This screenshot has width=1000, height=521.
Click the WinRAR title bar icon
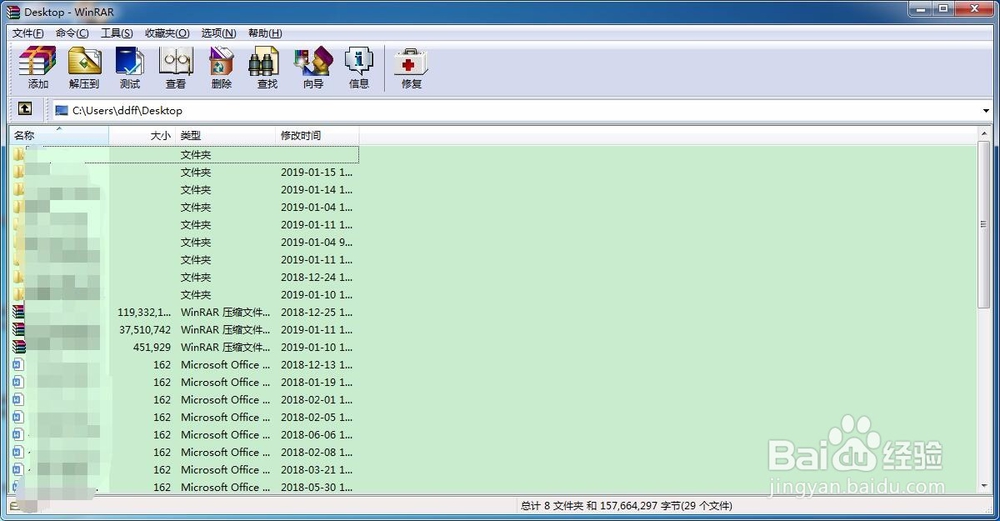(x=12, y=11)
